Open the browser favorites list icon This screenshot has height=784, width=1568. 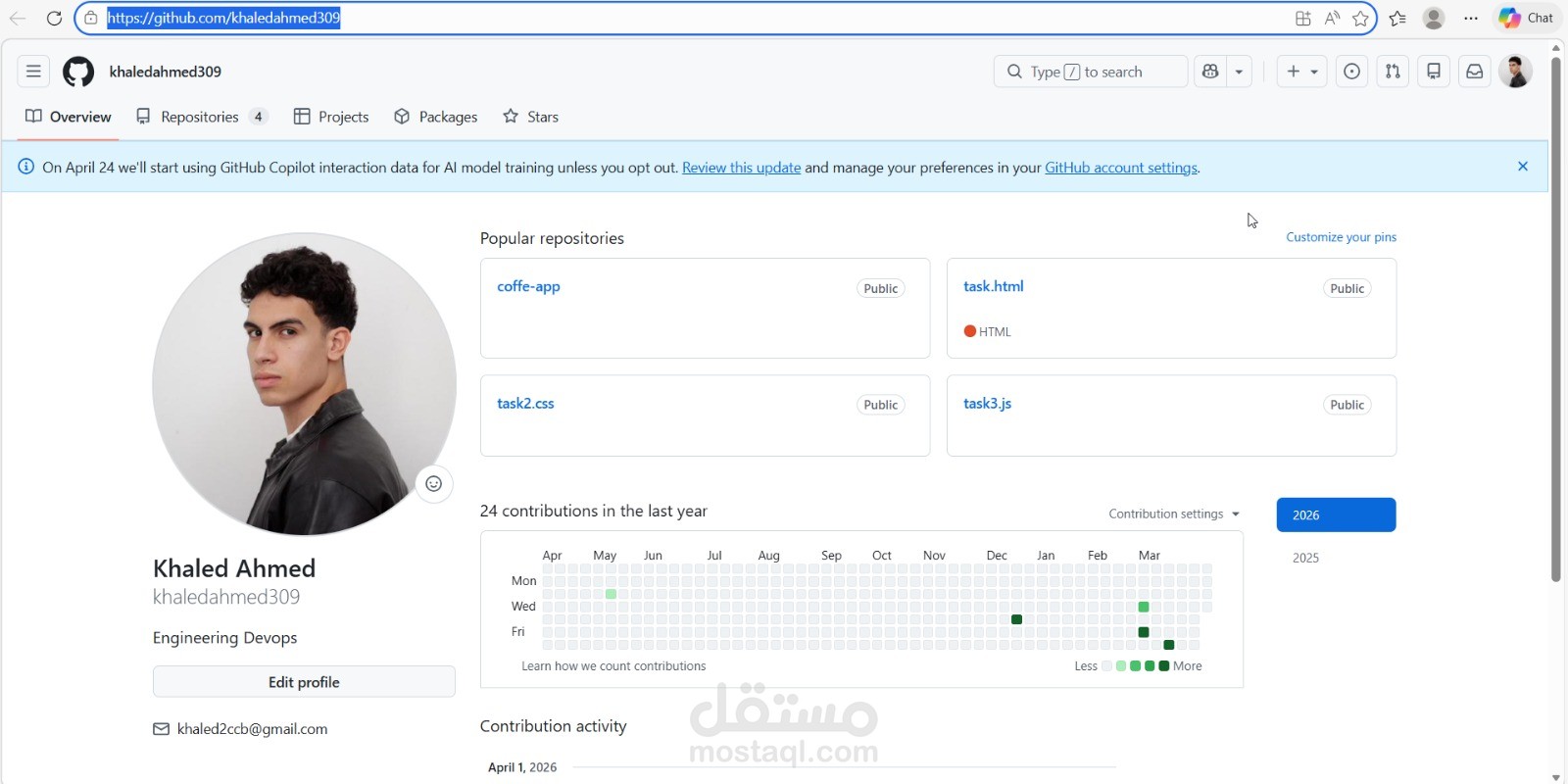click(1397, 18)
